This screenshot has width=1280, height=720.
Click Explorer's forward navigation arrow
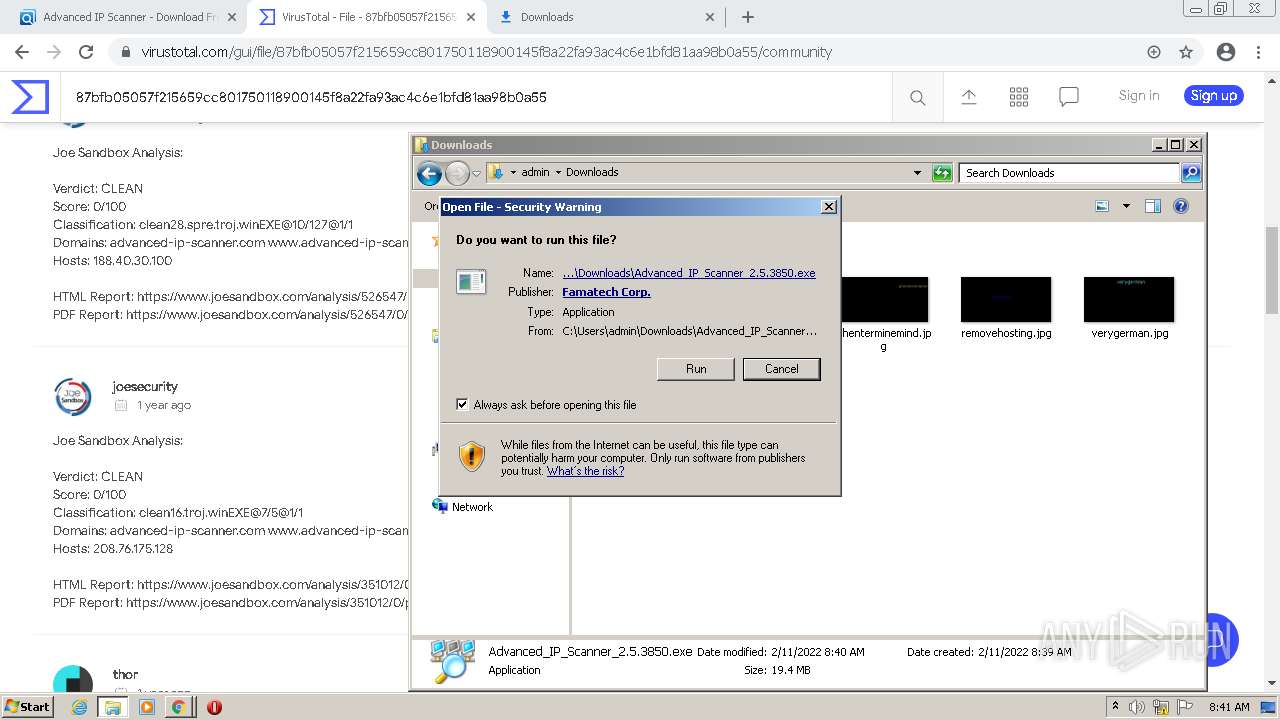point(457,173)
